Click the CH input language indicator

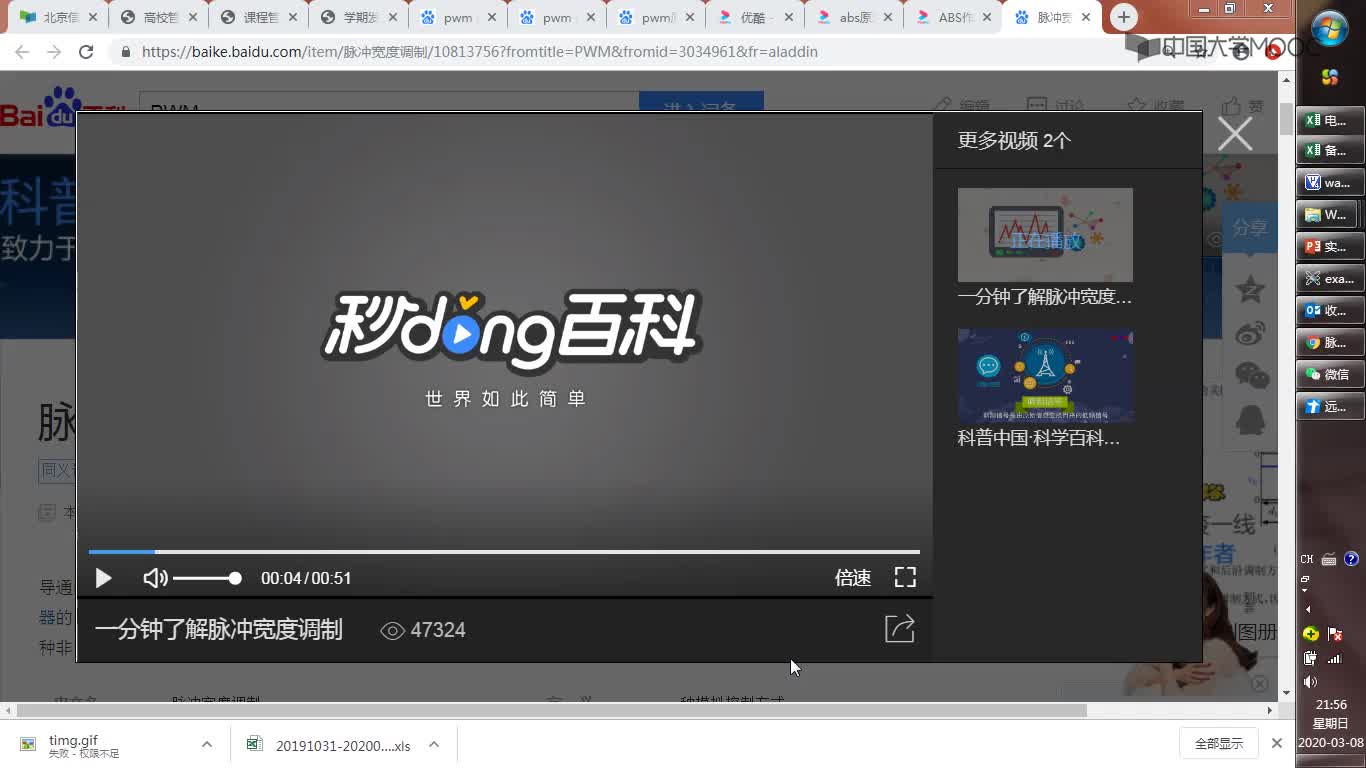pos(1307,559)
